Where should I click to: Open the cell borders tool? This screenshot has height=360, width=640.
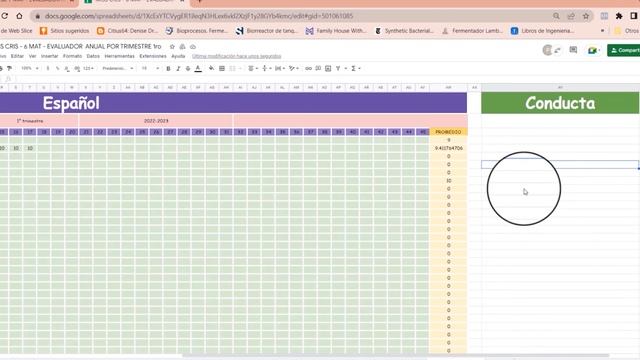pos(222,69)
